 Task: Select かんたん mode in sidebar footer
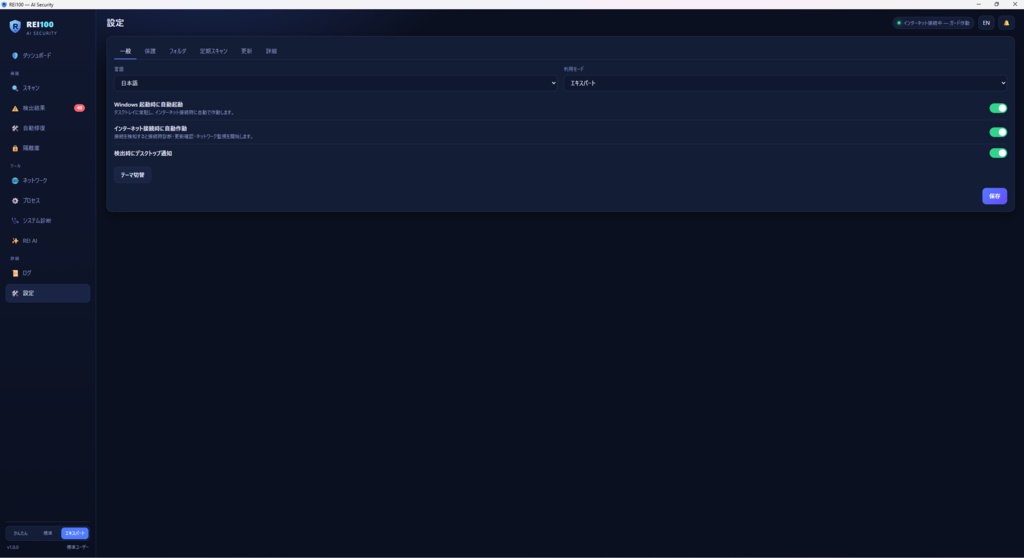[21, 533]
